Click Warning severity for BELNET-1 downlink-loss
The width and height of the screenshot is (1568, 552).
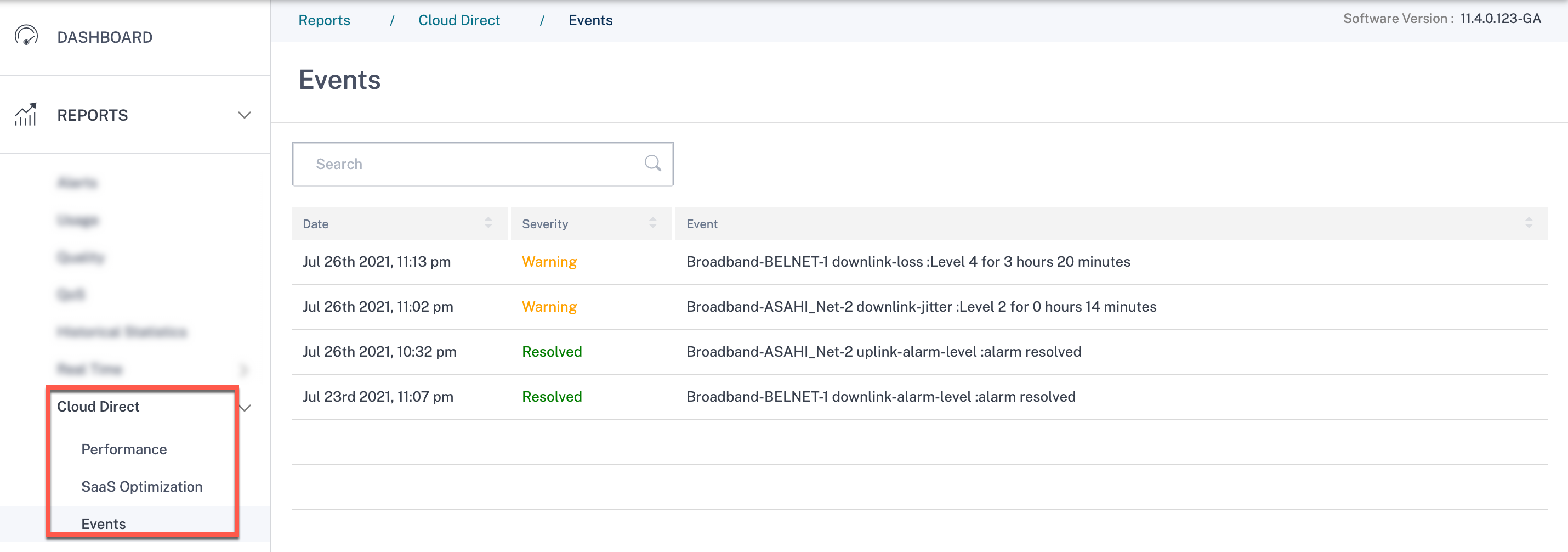pyautogui.click(x=549, y=261)
